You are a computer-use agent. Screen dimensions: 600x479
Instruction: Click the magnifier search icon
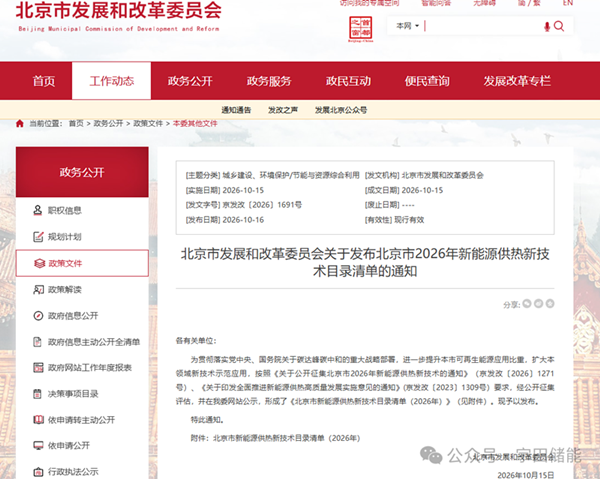(559, 26)
